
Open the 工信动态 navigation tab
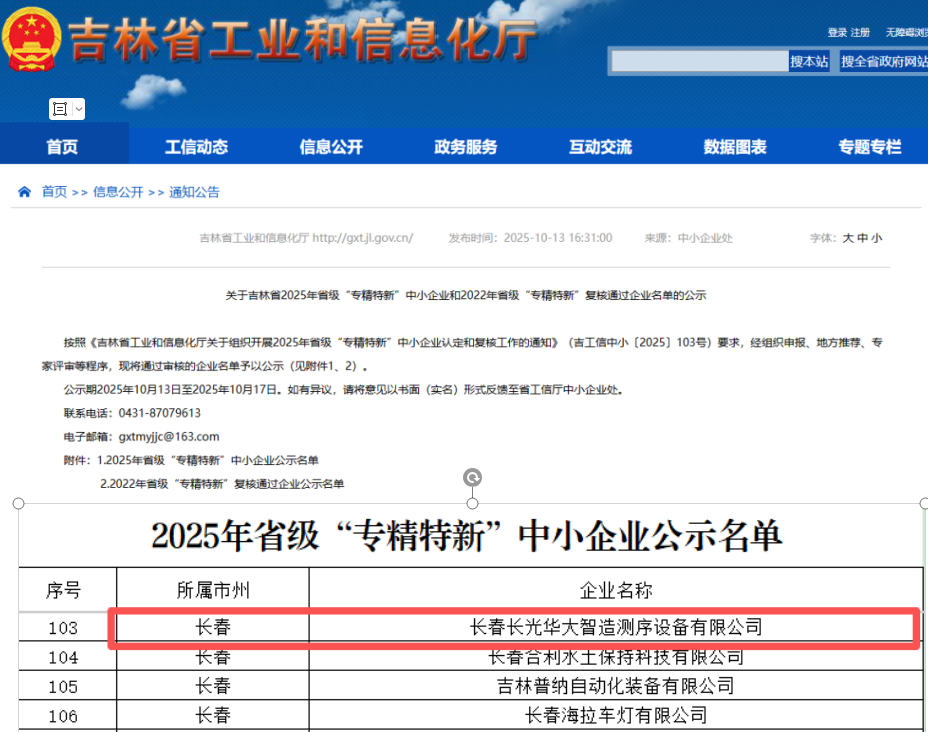coord(196,147)
